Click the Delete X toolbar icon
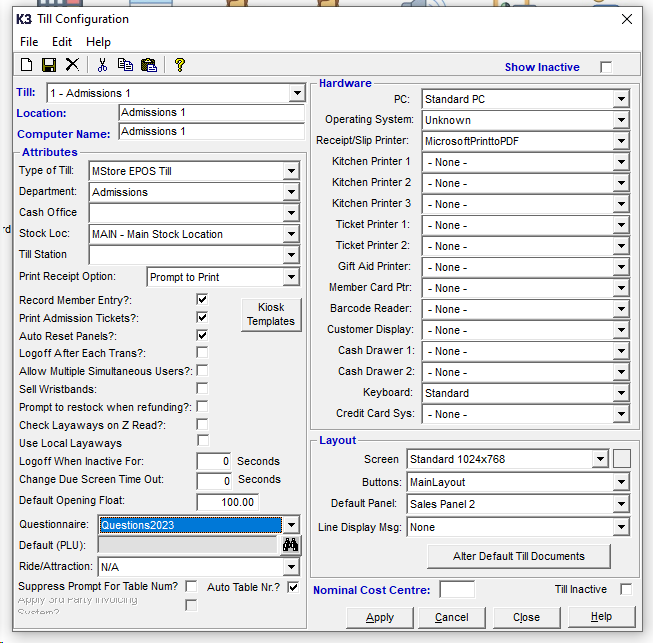The image size is (653, 643). [x=72, y=64]
